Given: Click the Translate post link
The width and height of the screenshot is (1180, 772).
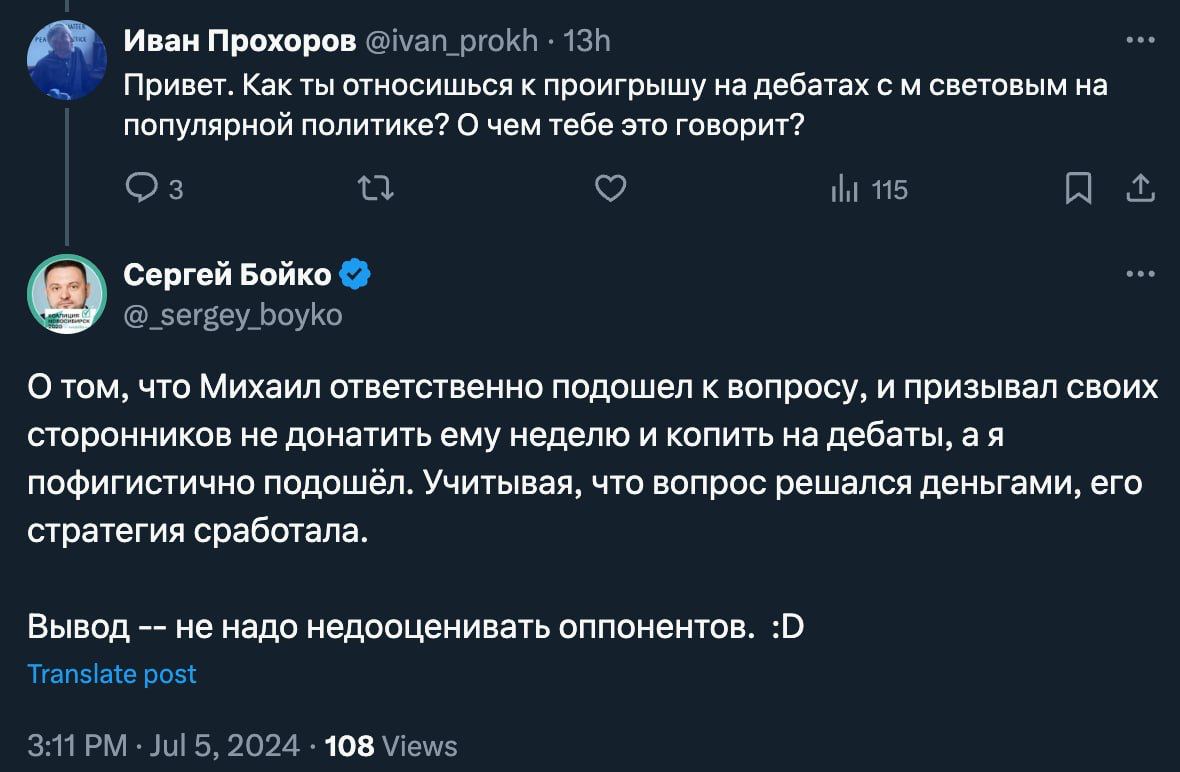Looking at the screenshot, I should click(x=112, y=674).
